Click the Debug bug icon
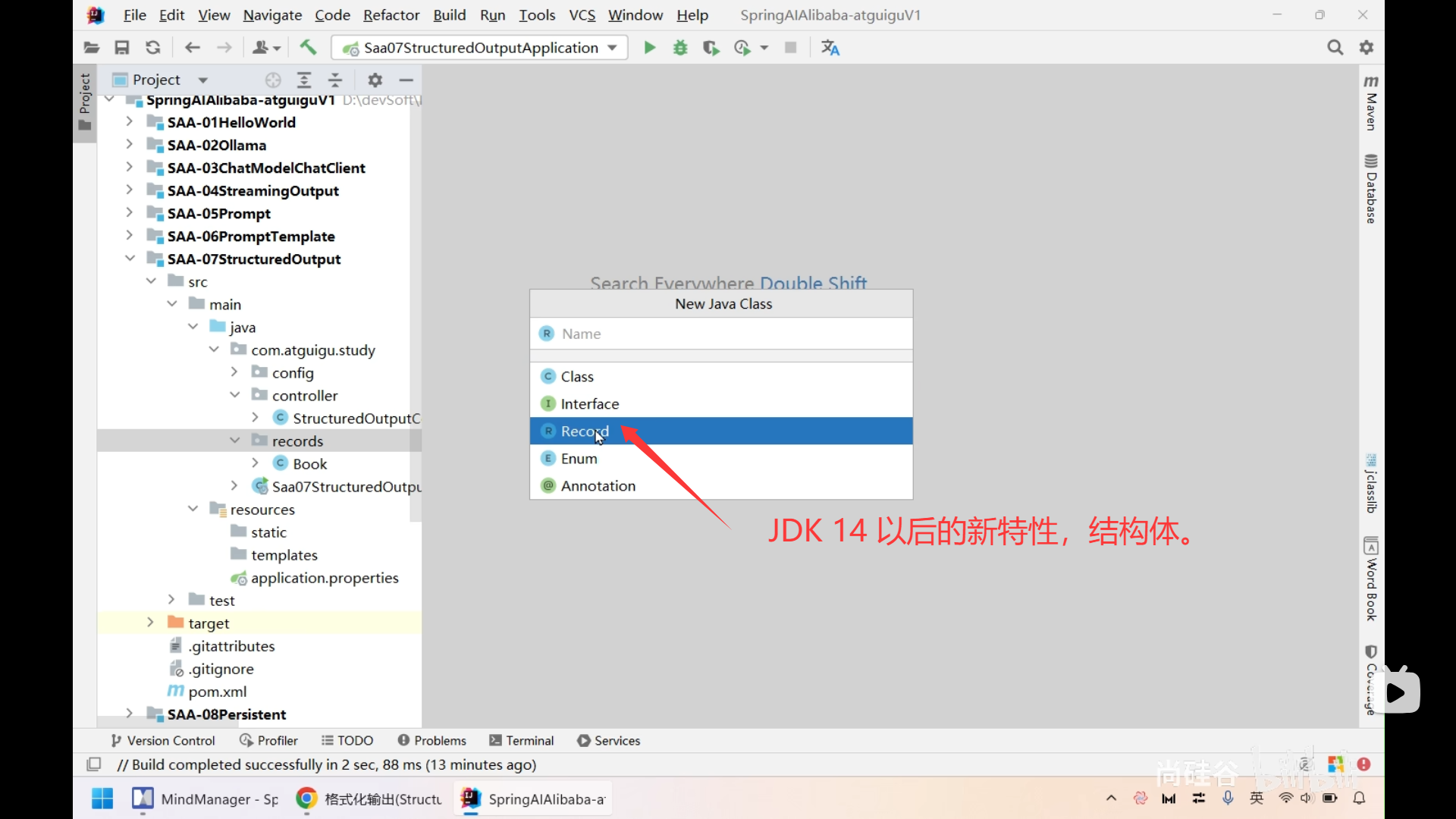The image size is (1456, 819). 680,48
